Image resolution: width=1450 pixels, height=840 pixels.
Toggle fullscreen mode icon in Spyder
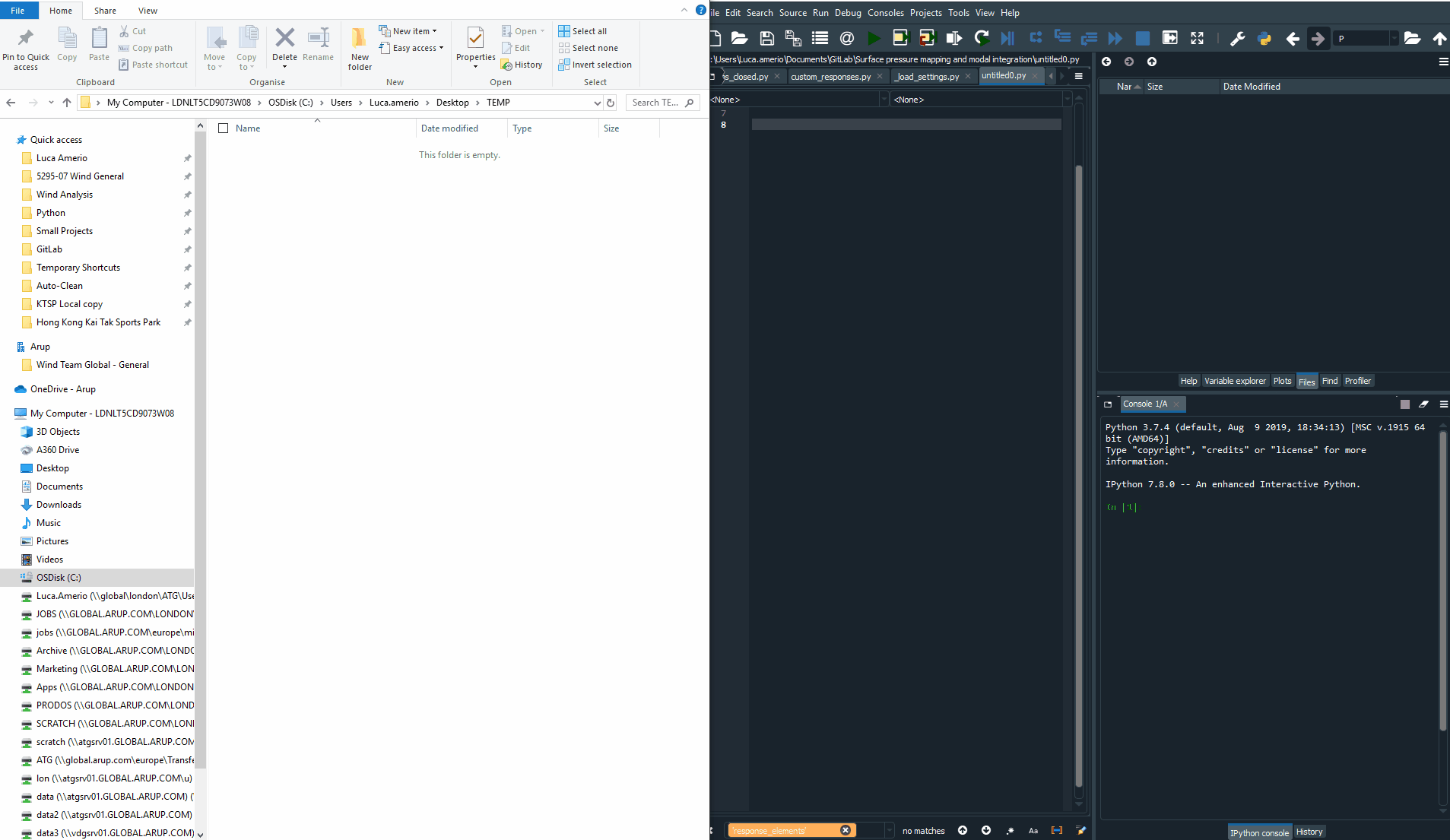point(1197,38)
